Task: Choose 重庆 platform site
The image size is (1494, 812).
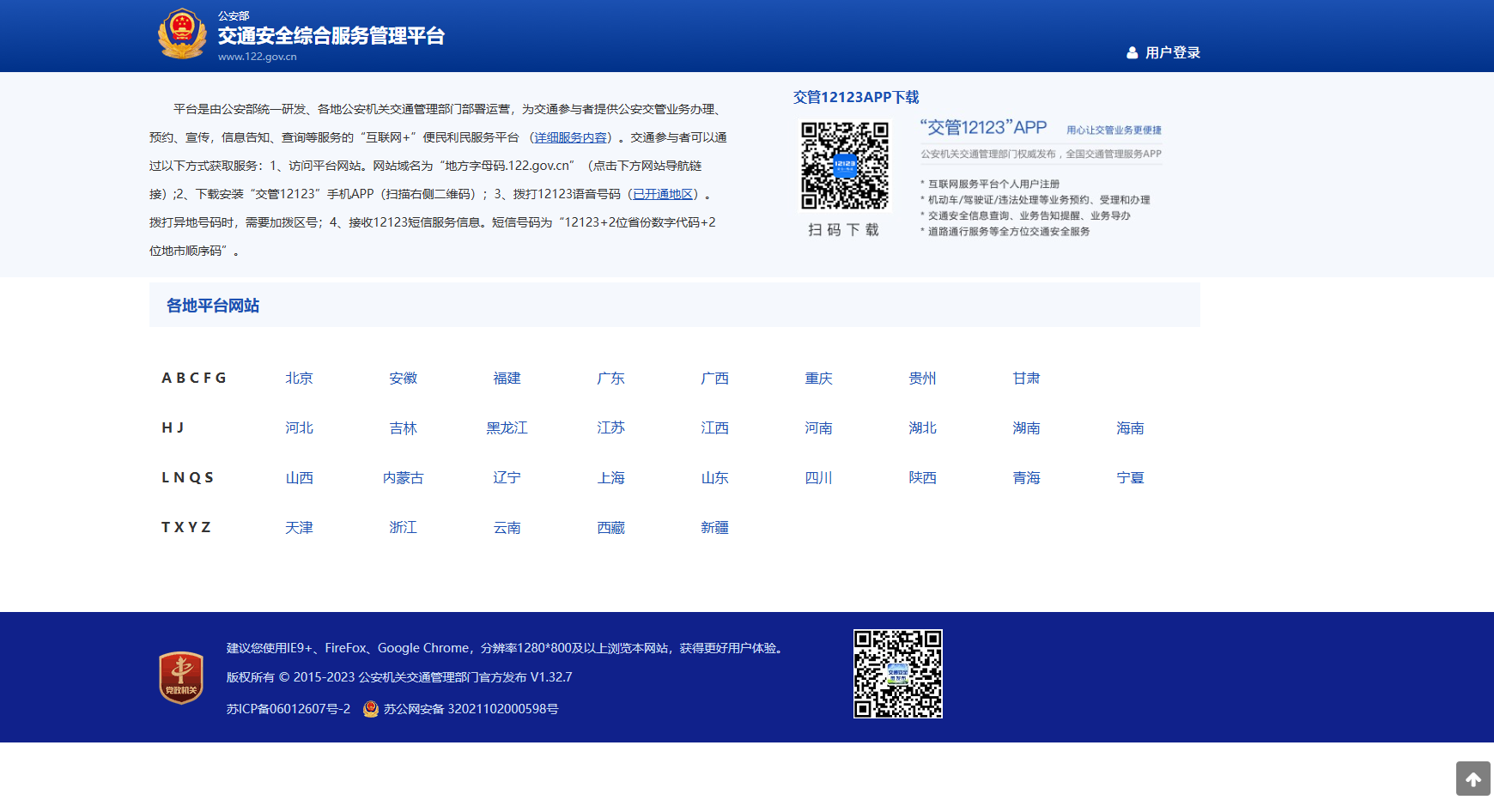Action: pyautogui.click(x=819, y=379)
